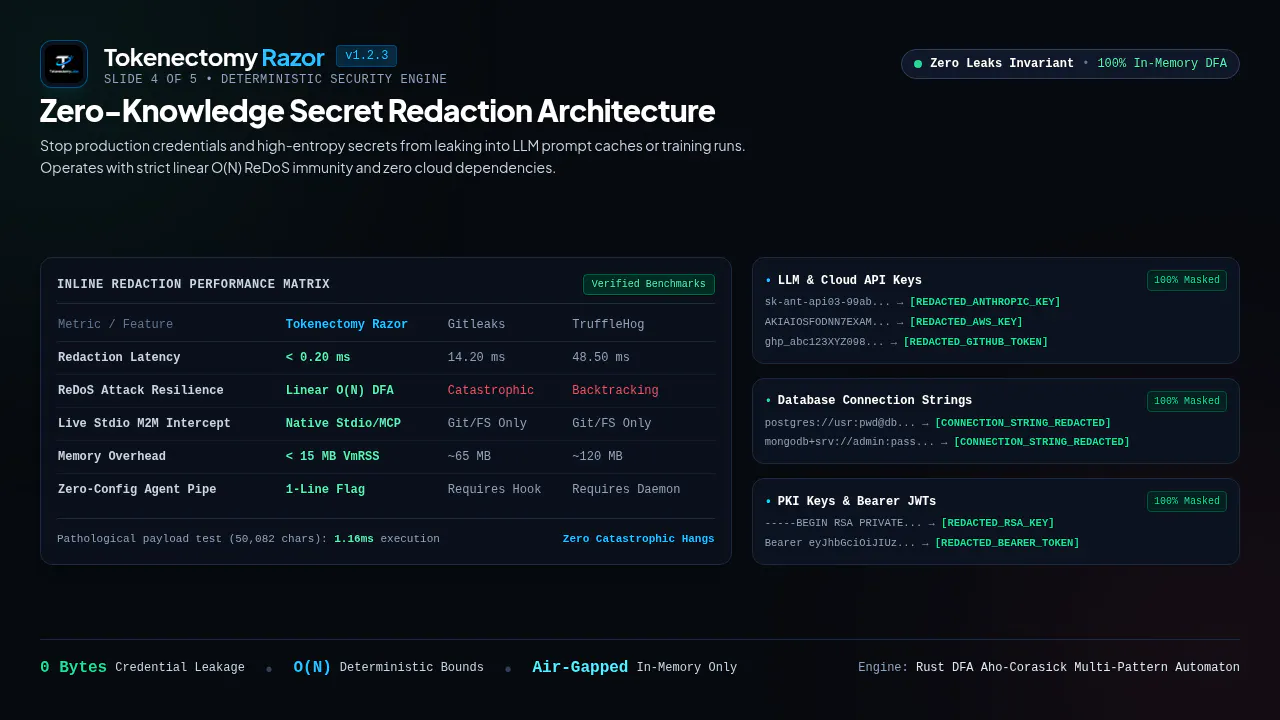Click the "Requires Hook" cell
This screenshot has width=1280, height=720.
(x=495, y=489)
